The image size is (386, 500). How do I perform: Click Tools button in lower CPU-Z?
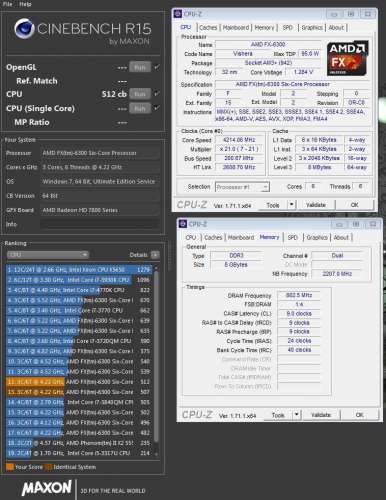[278, 415]
